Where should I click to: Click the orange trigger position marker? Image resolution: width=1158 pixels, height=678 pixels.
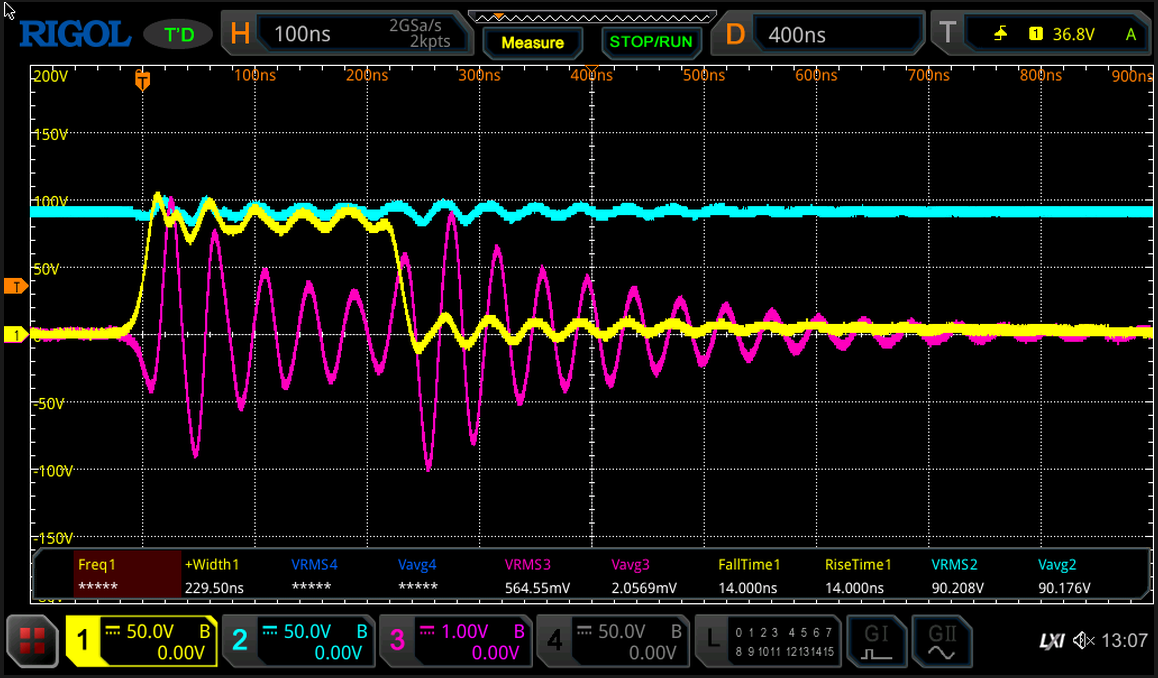[143, 81]
